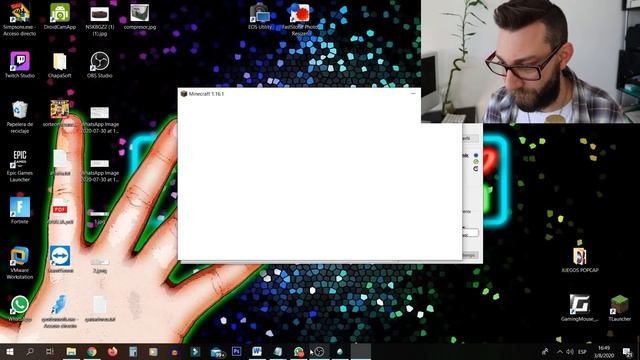Open the ChapaSoft desktop folder
The width and height of the screenshot is (640, 360).
coord(60,65)
